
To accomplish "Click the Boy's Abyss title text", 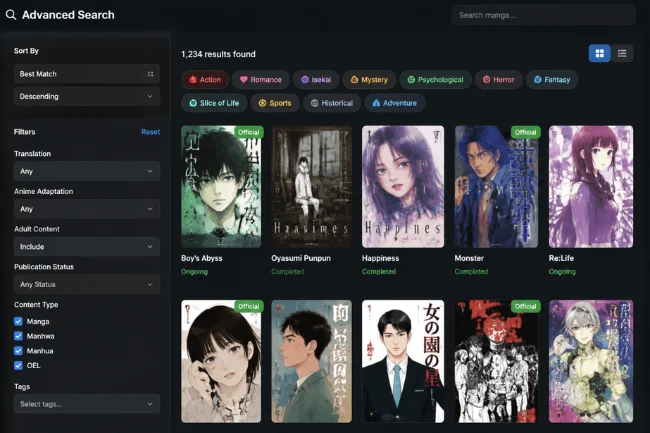I will coord(202,258).
